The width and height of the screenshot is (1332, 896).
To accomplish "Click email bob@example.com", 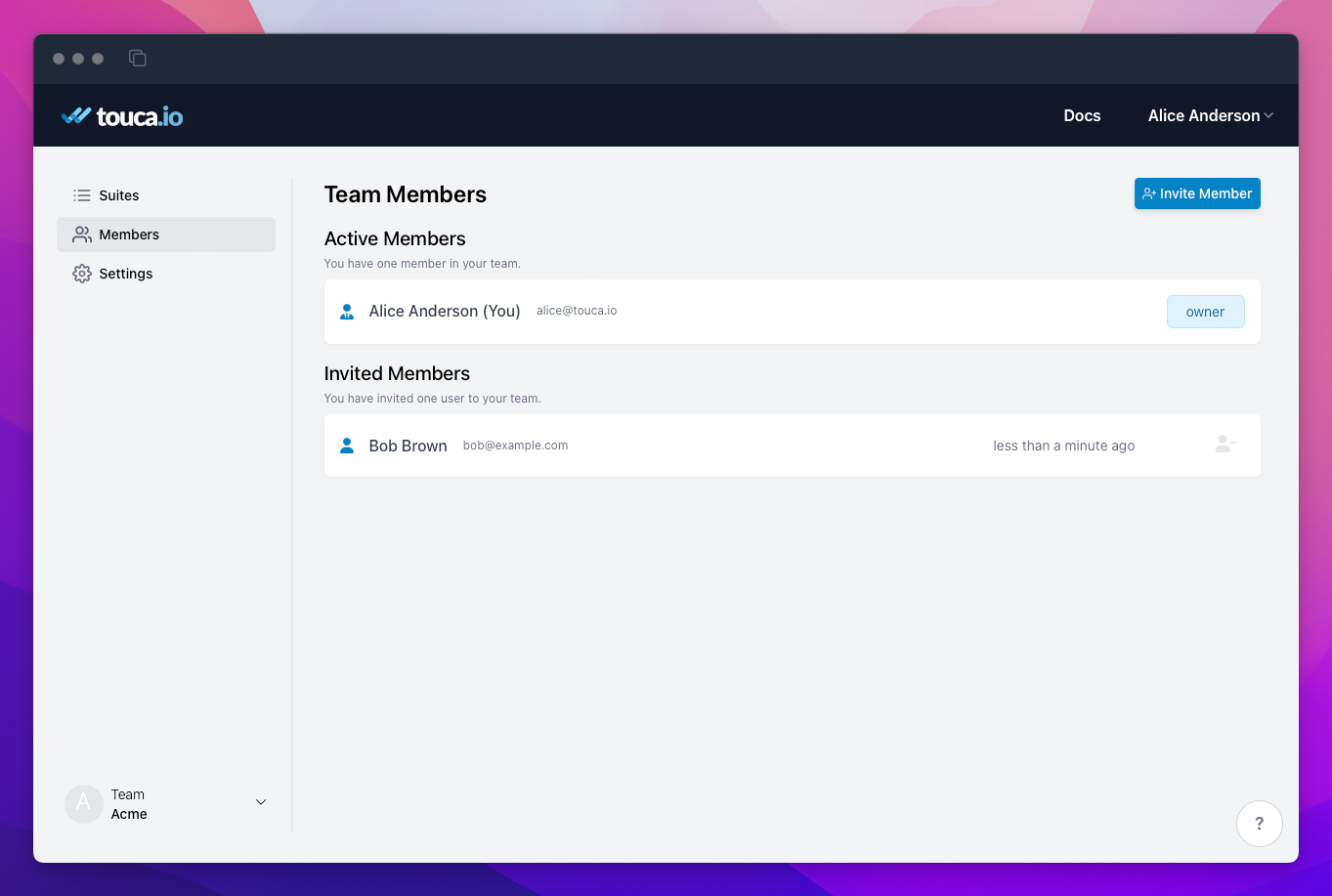I will [x=515, y=446].
